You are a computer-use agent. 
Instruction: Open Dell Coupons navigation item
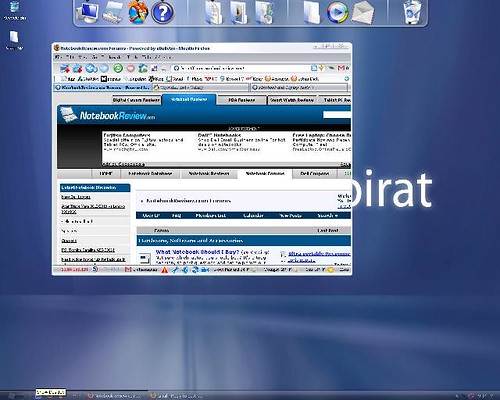pyautogui.click(x=314, y=174)
